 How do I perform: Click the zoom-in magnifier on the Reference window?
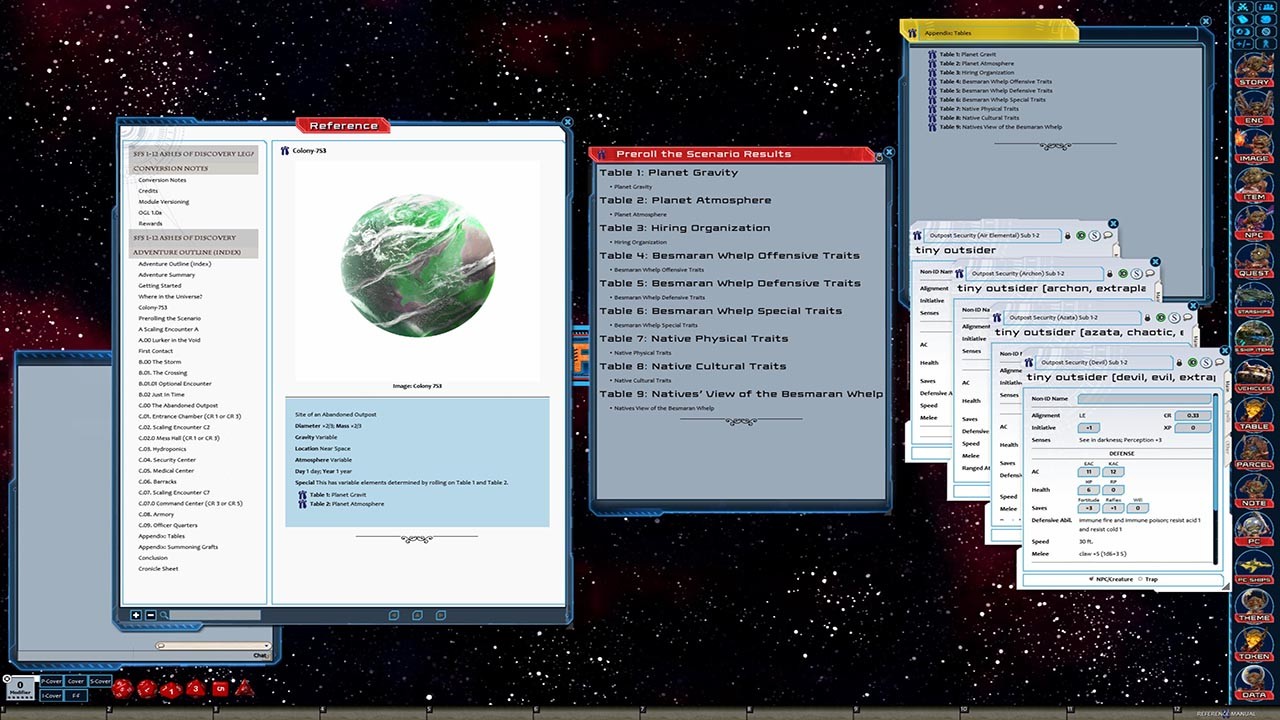136,615
